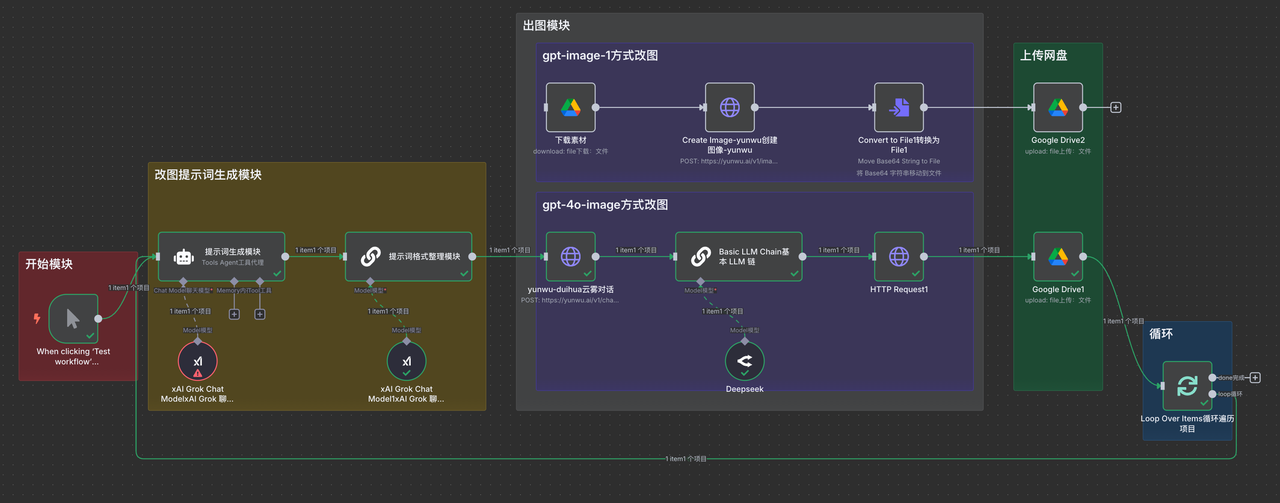Click the 'HTTP Request1' node label
Image resolution: width=1280 pixels, height=503 pixels.
[899, 290]
